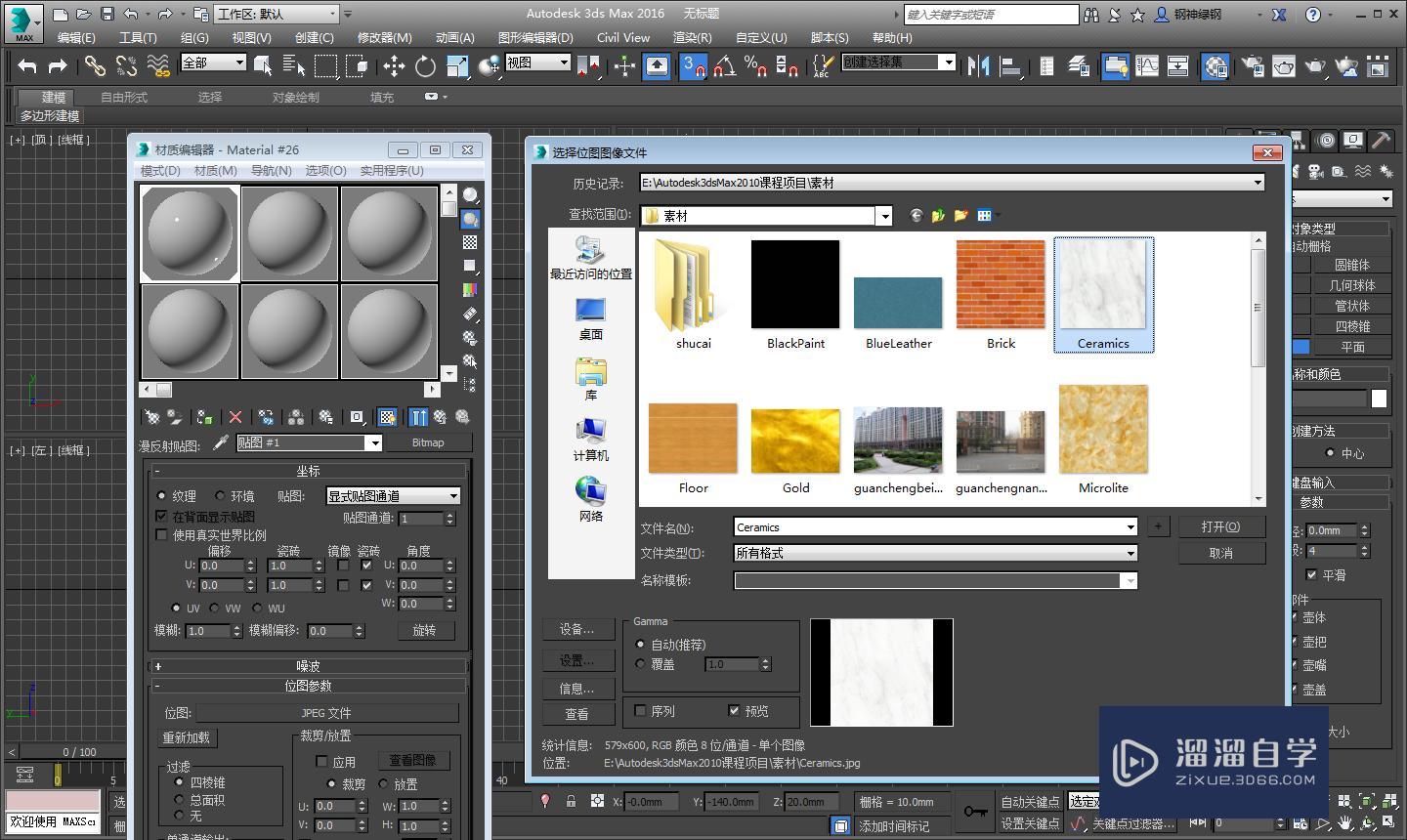Click the 设备... device button
This screenshot has height=840, width=1407.
pos(576,629)
